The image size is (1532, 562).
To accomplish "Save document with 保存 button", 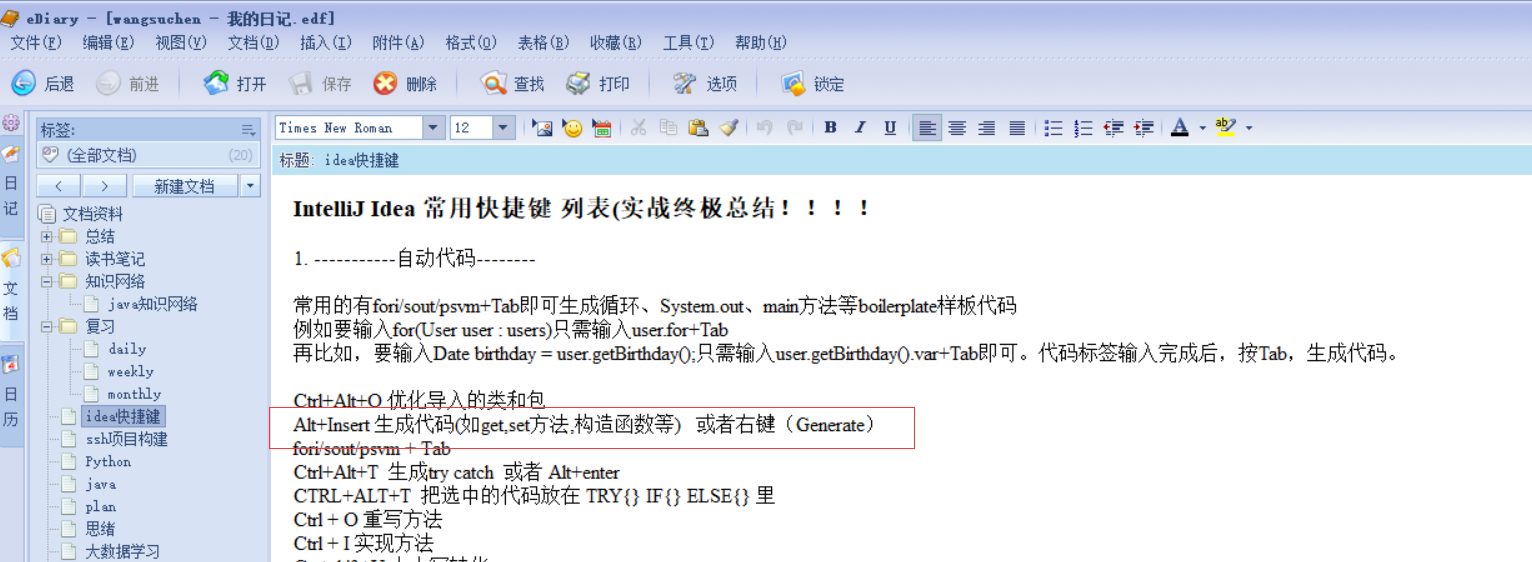I will pyautogui.click(x=320, y=84).
